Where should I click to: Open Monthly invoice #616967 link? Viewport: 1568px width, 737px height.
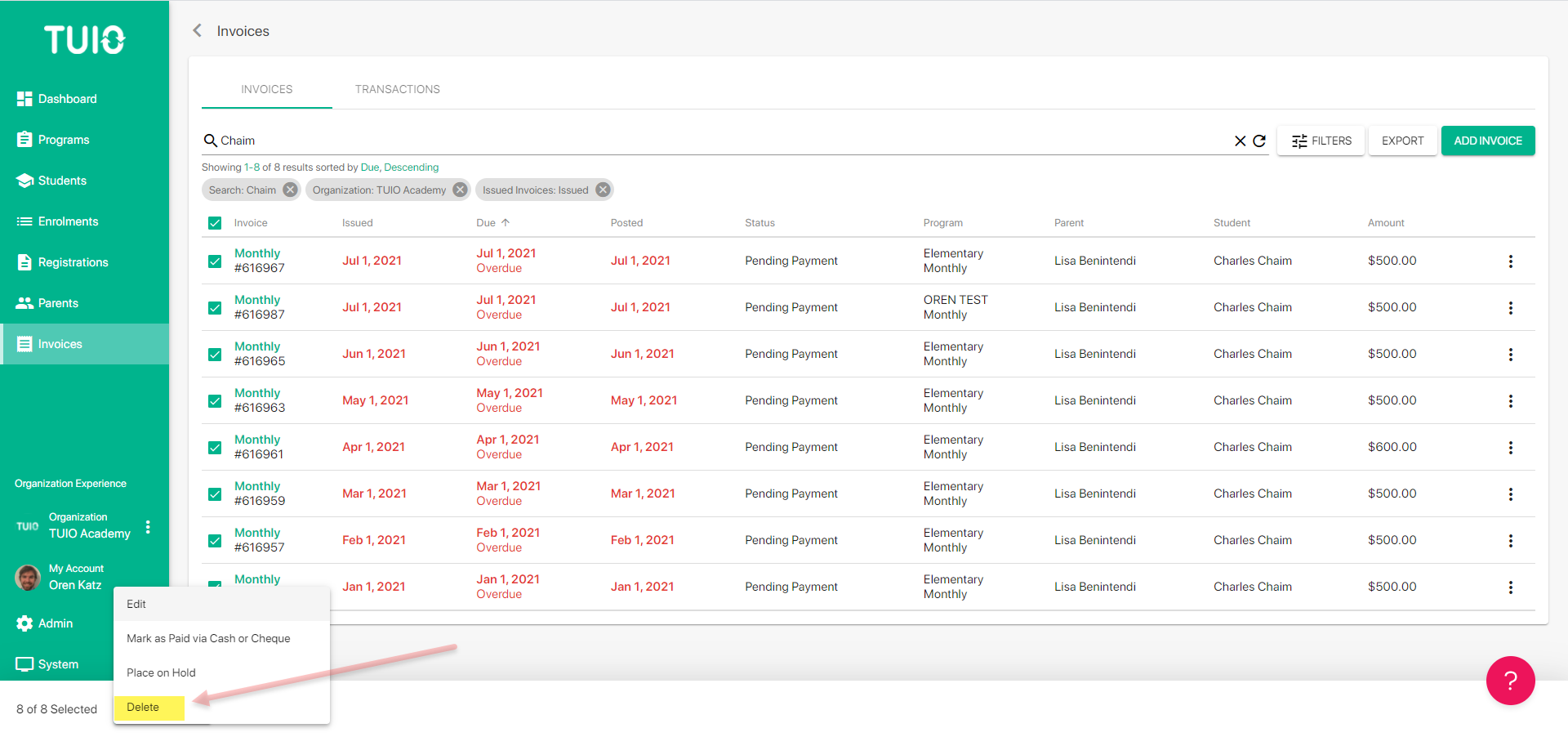(x=257, y=254)
